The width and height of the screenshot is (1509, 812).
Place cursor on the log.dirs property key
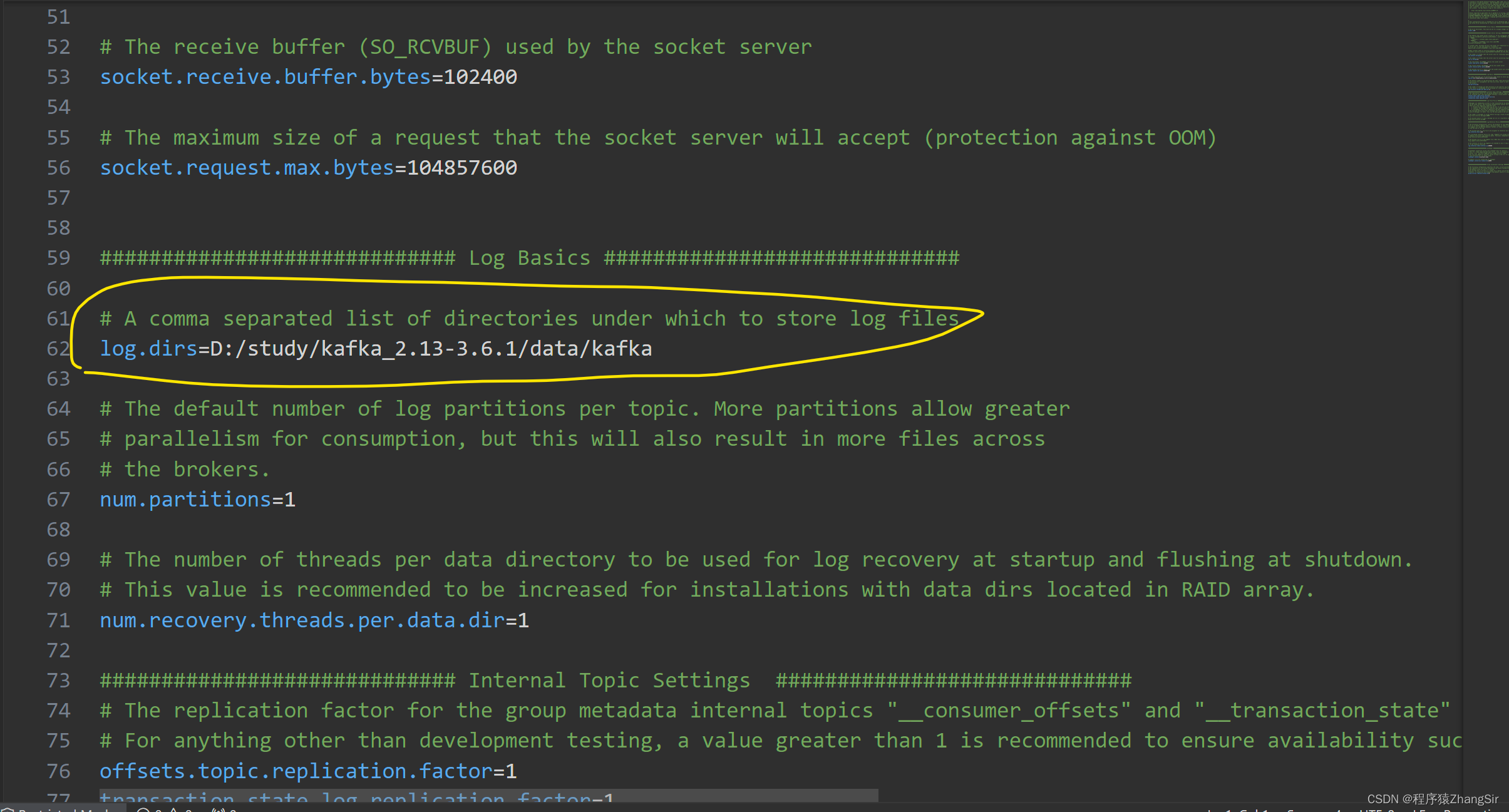(x=148, y=349)
